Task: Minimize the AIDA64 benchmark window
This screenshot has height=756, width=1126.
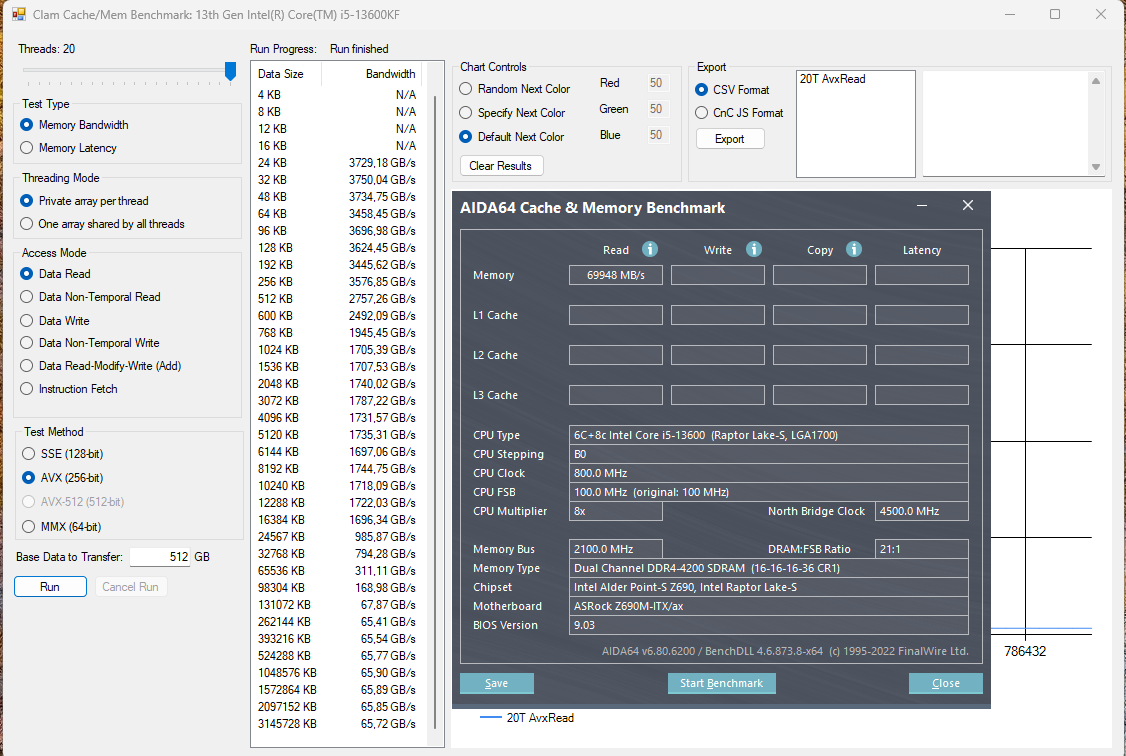Action: click(x=922, y=206)
